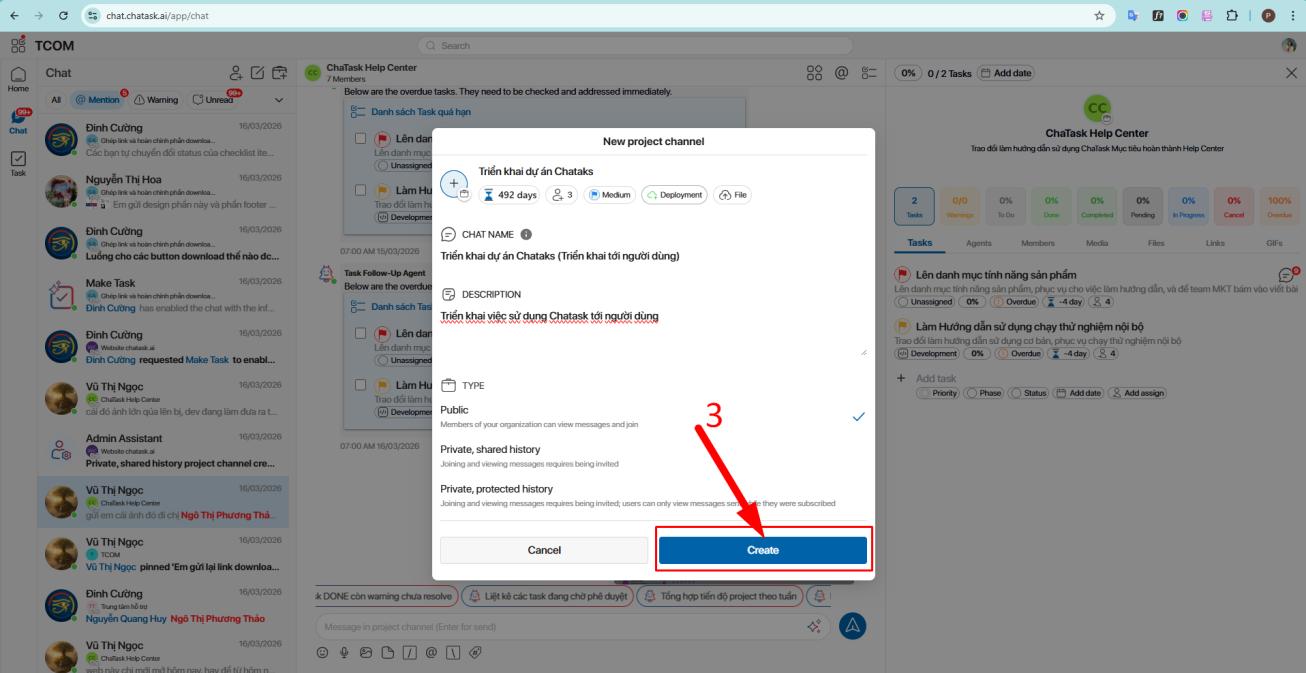Switch to the Files tab
The width and height of the screenshot is (1306, 673).
coord(1156,243)
